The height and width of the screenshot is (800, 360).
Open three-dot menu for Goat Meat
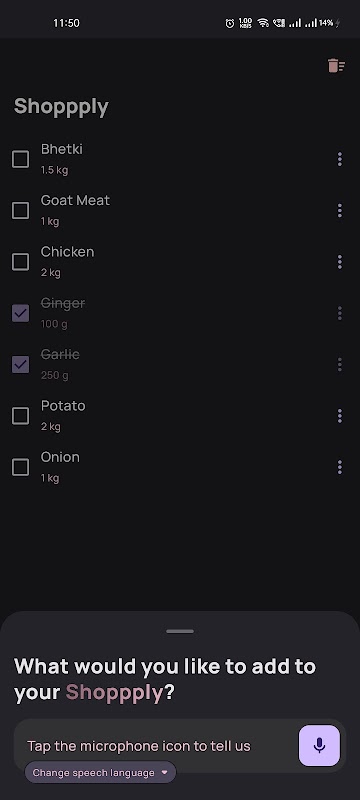point(340,210)
